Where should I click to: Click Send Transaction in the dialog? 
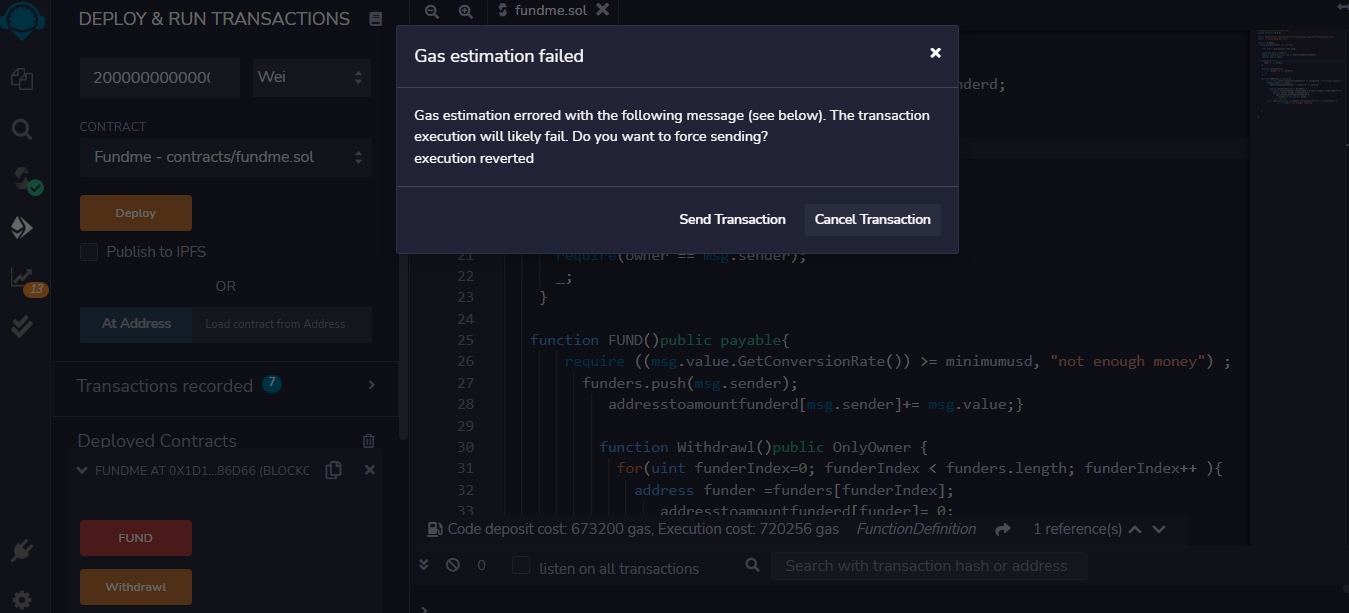732,220
